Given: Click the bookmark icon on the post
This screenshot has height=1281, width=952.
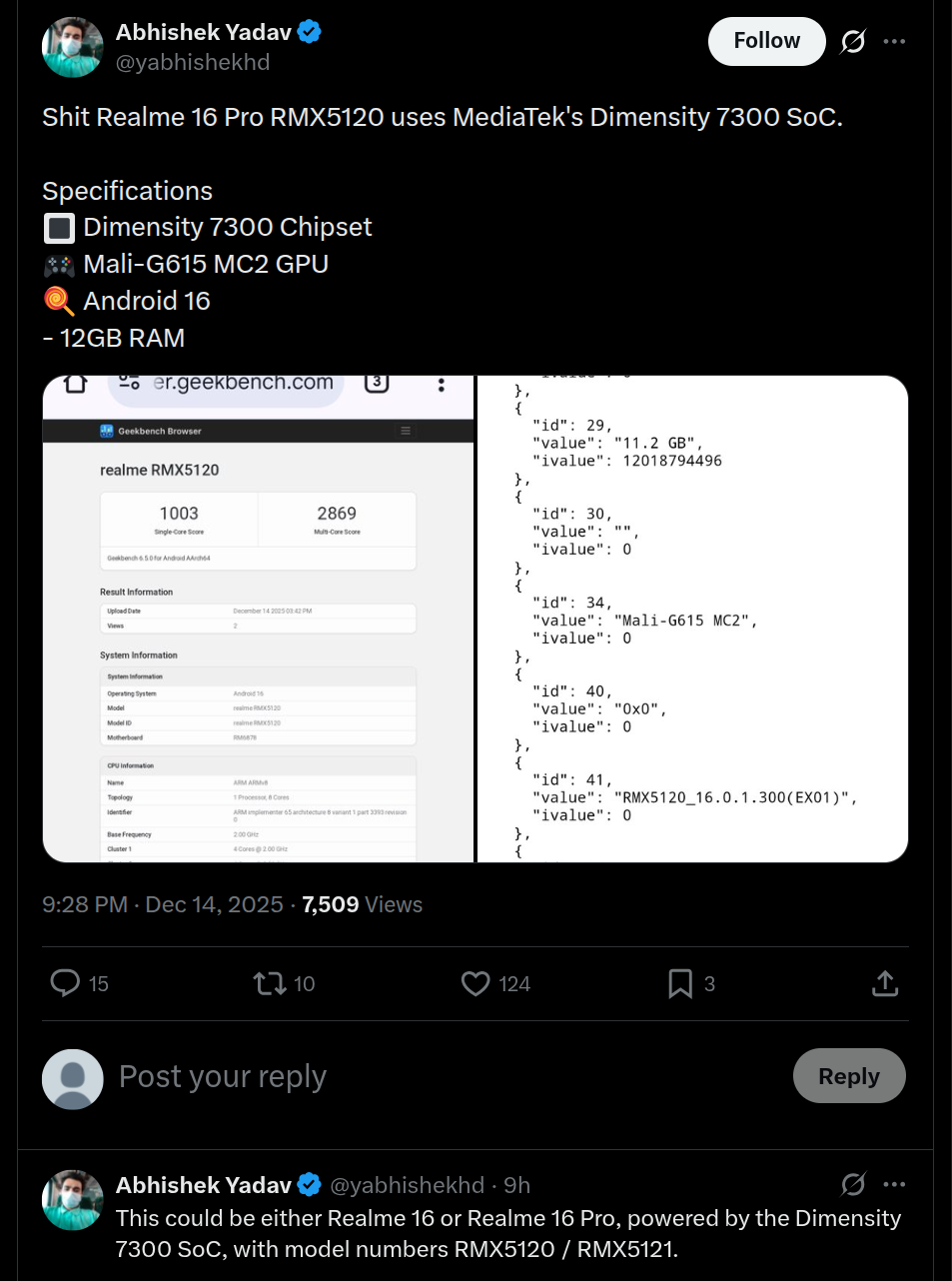Looking at the screenshot, I should 679,983.
